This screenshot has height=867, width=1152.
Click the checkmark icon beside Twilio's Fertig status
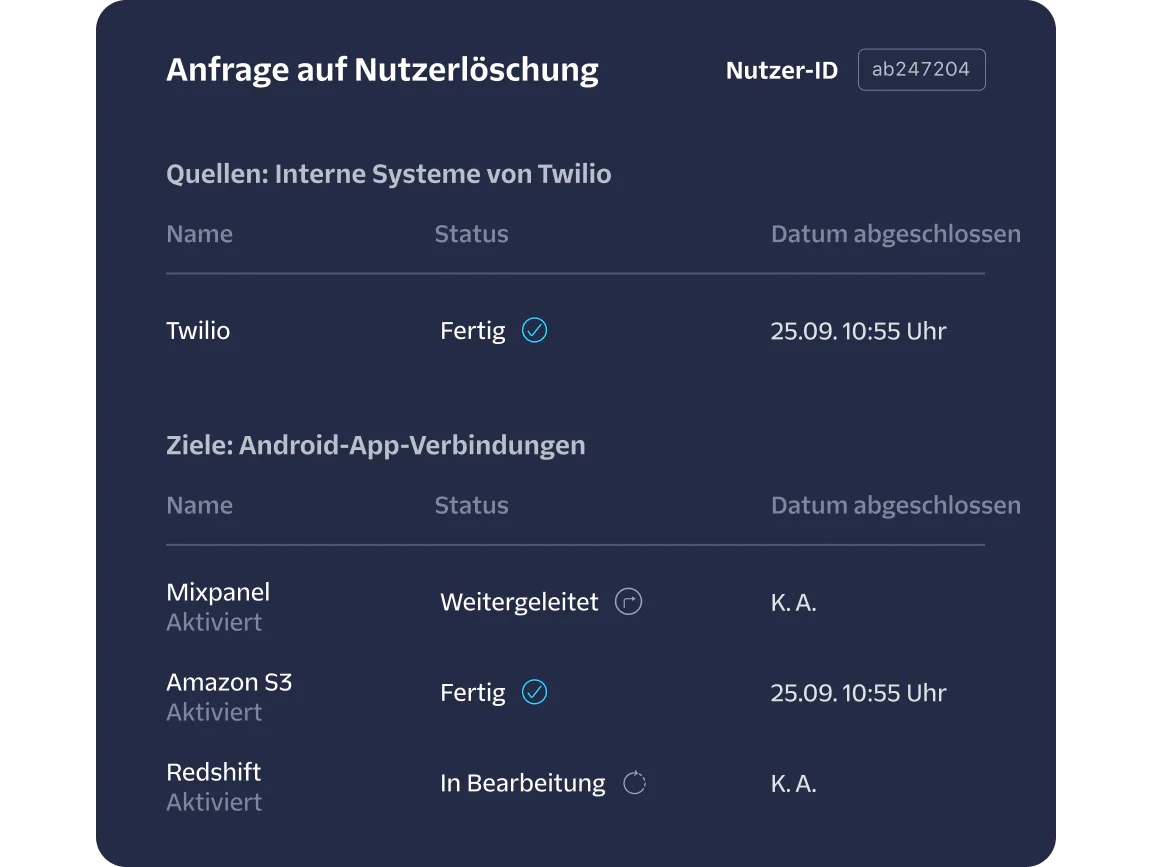tap(533, 330)
